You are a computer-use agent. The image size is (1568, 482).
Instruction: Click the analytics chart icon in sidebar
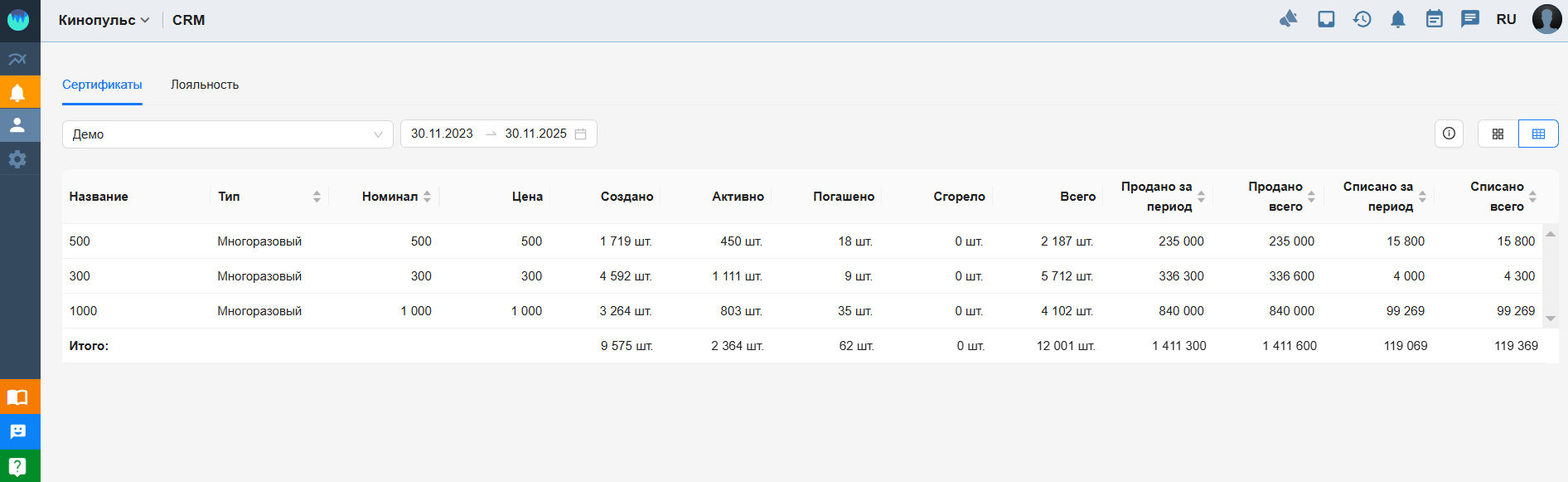click(17, 59)
